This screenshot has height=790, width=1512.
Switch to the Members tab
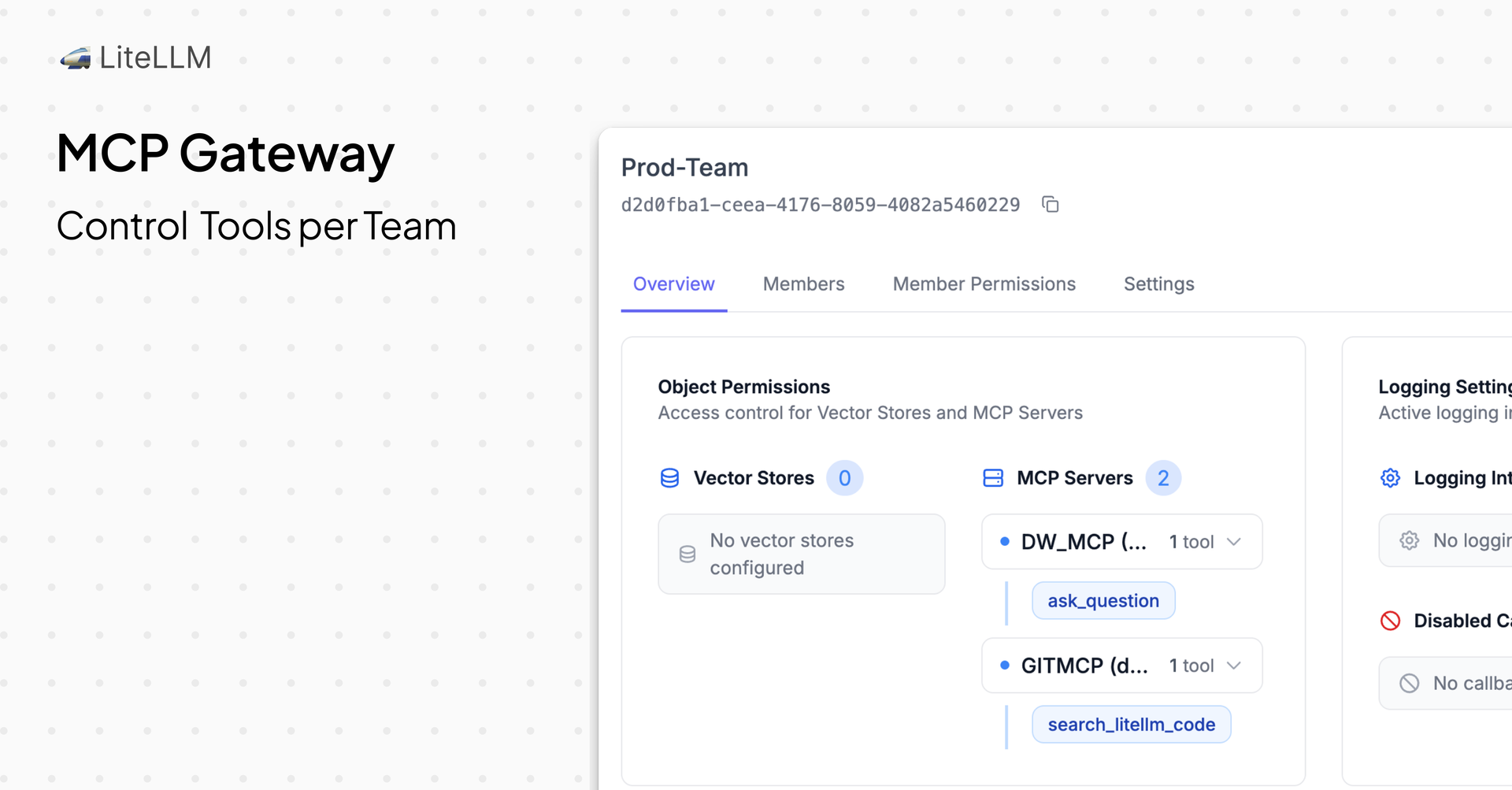pyautogui.click(x=803, y=284)
